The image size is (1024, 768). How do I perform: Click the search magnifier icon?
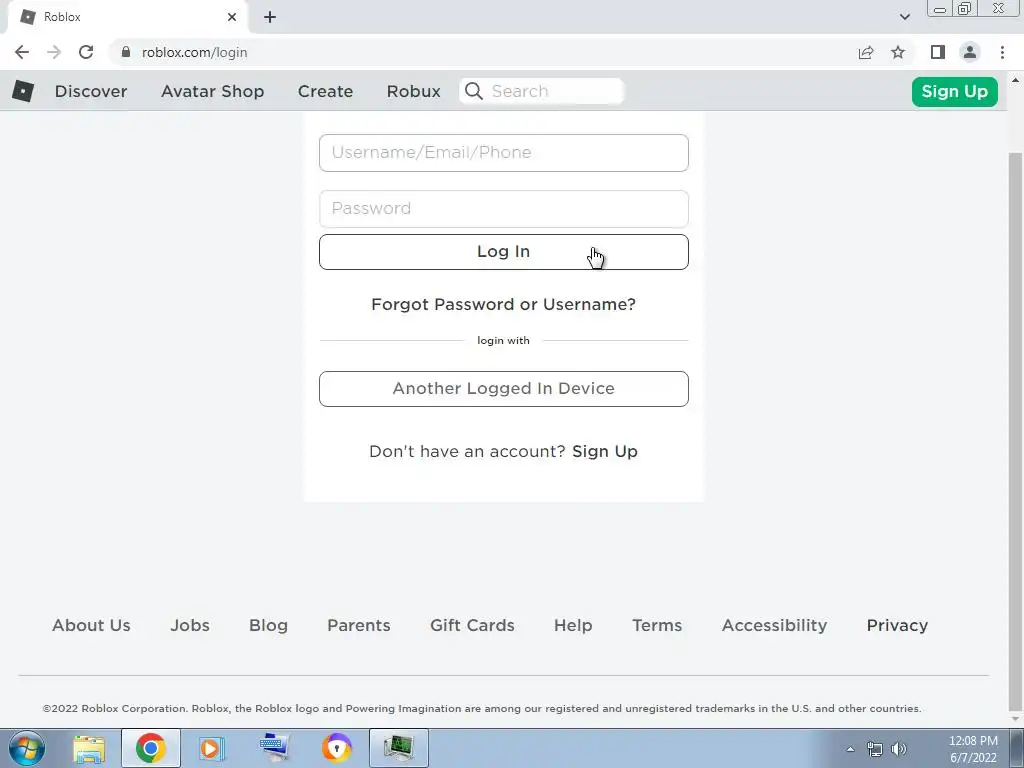[474, 91]
